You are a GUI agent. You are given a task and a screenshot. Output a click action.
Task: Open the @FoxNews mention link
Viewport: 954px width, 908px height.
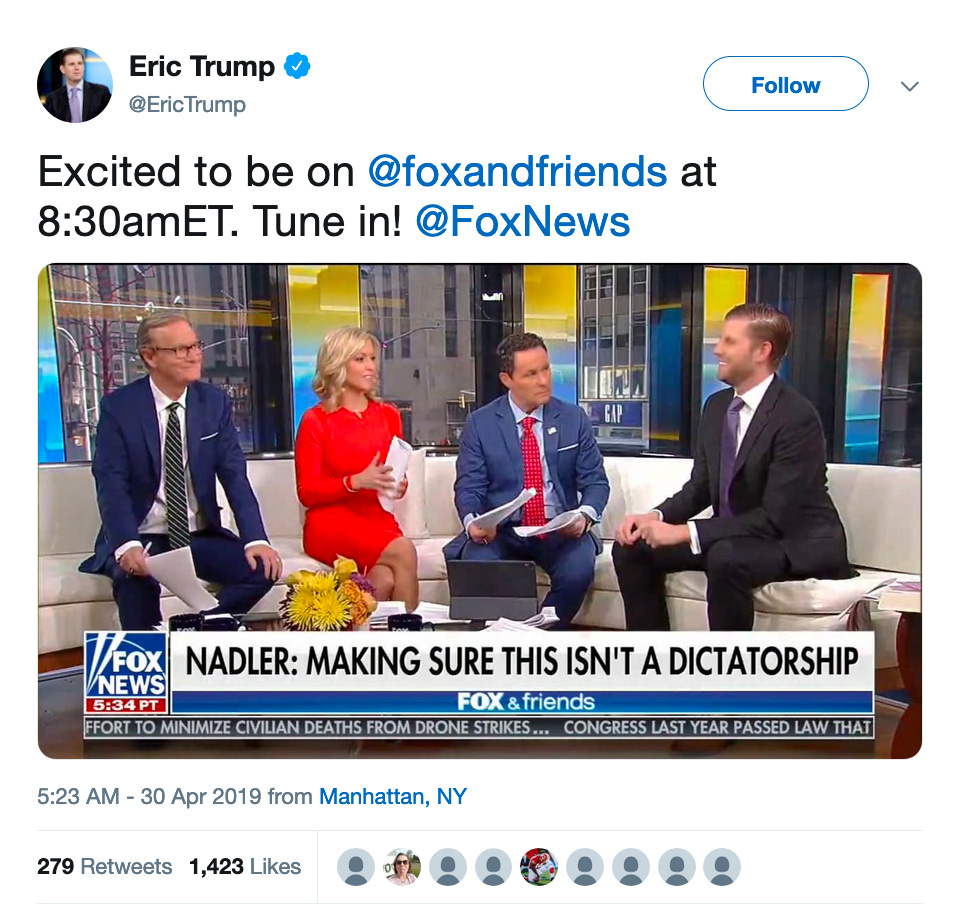click(x=523, y=221)
